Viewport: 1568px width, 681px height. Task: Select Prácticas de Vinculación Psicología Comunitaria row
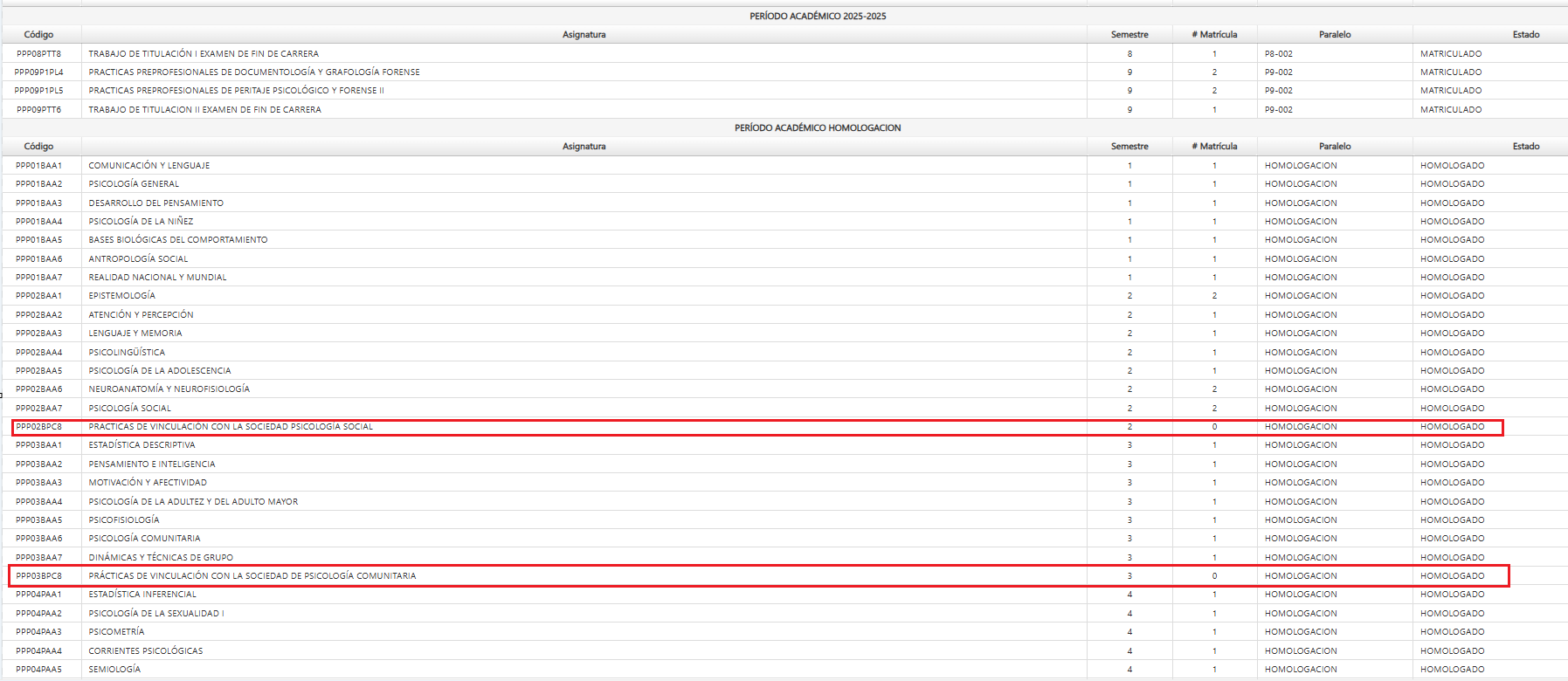click(x=252, y=576)
